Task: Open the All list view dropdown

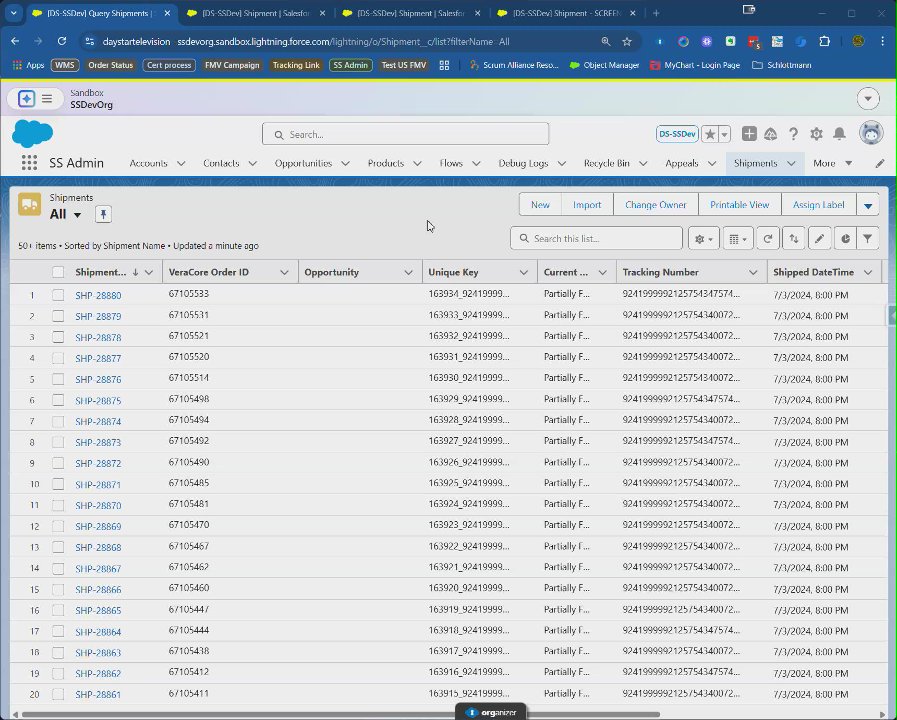Action: pos(77,215)
